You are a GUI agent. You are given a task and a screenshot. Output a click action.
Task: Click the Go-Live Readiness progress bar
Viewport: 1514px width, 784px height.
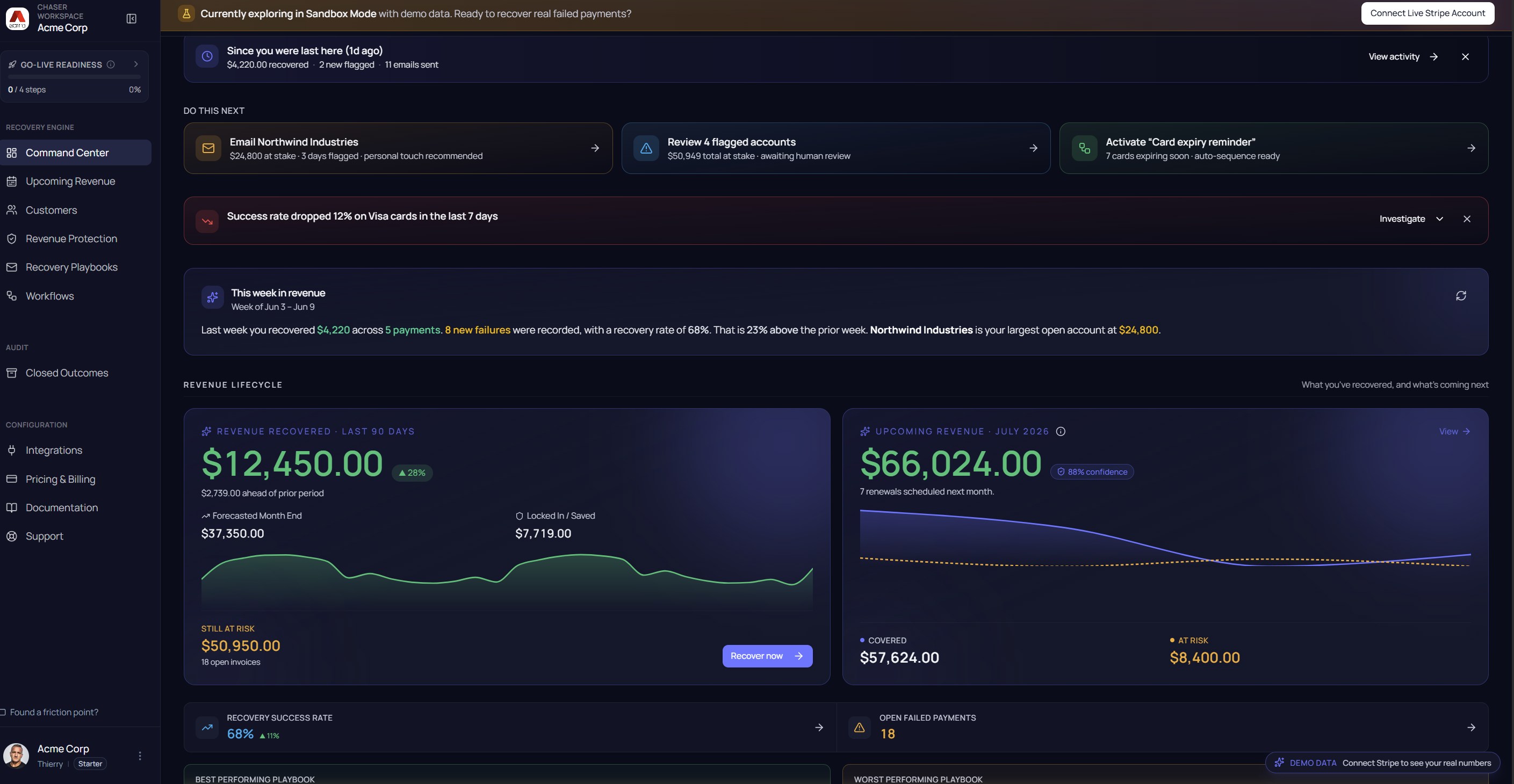point(75,77)
